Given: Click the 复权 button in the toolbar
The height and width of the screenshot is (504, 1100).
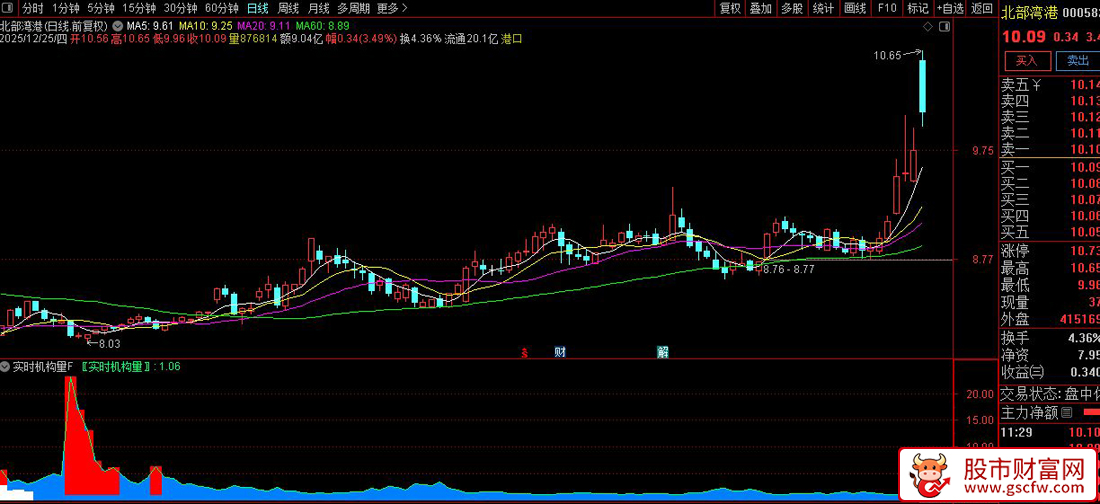Looking at the screenshot, I should click(730, 8).
